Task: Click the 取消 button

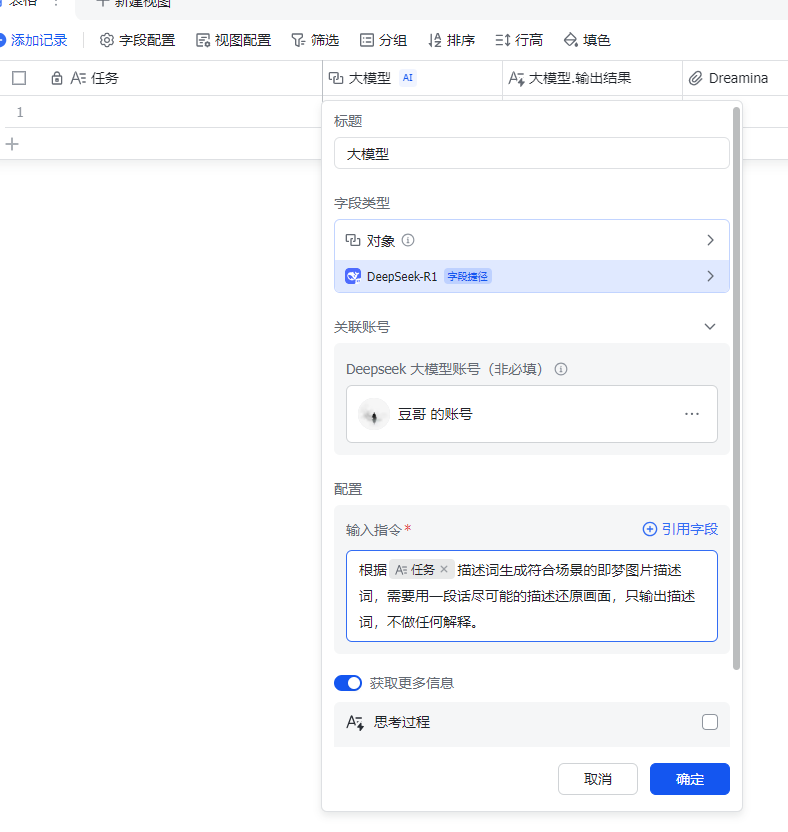Action: tap(598, 779)
